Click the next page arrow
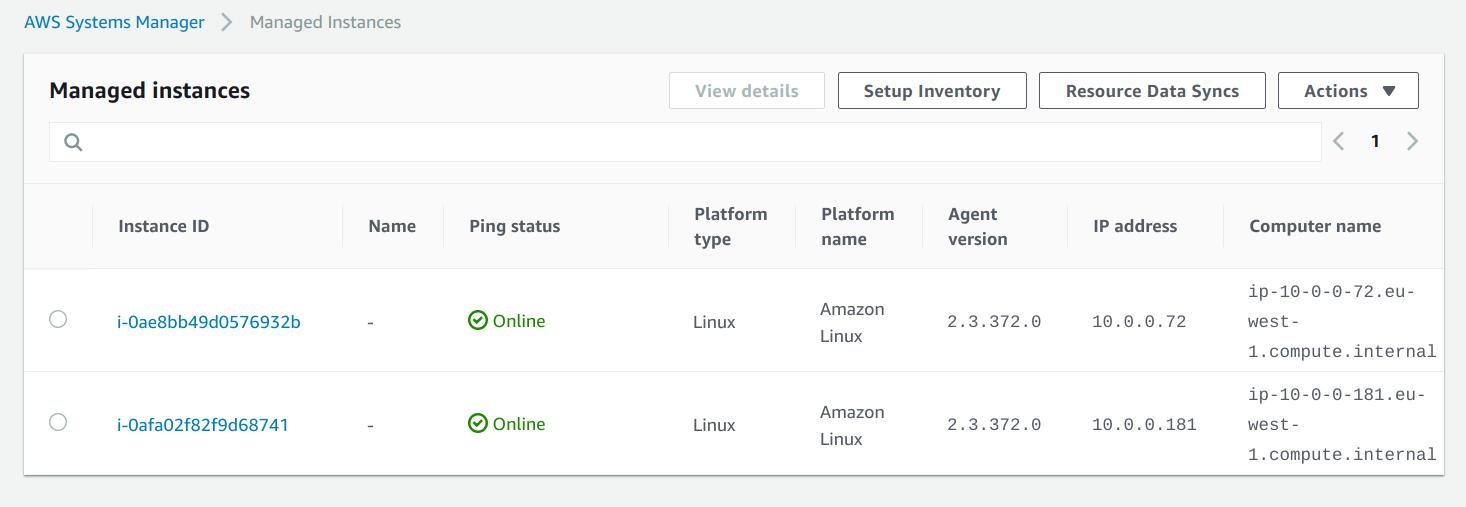 click(x=1412, y=142)
